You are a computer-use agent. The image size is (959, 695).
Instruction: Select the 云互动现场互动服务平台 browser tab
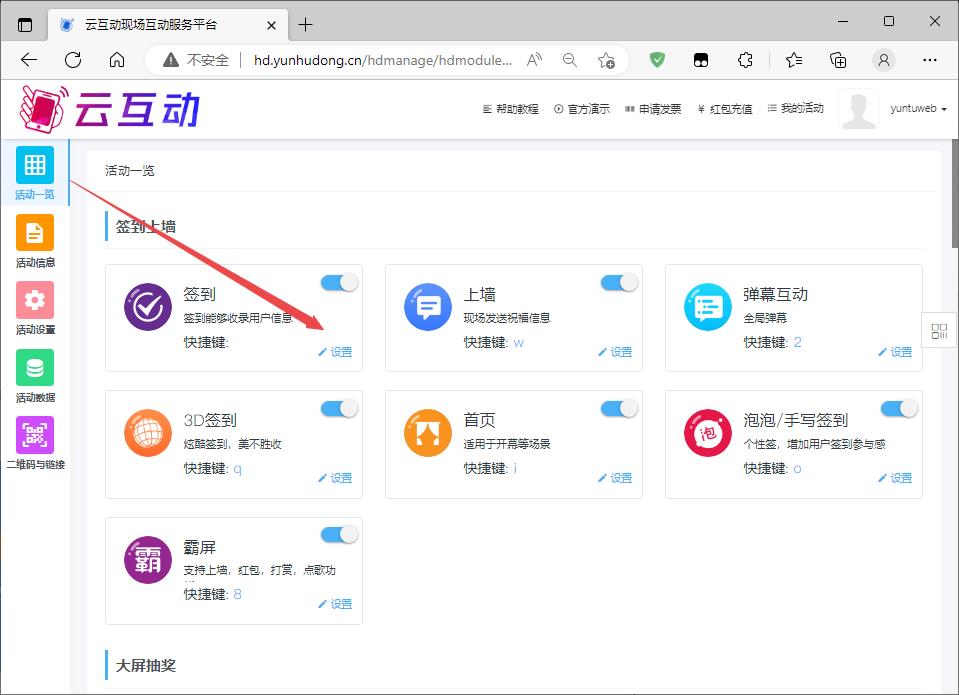click(x=168, y=25)
